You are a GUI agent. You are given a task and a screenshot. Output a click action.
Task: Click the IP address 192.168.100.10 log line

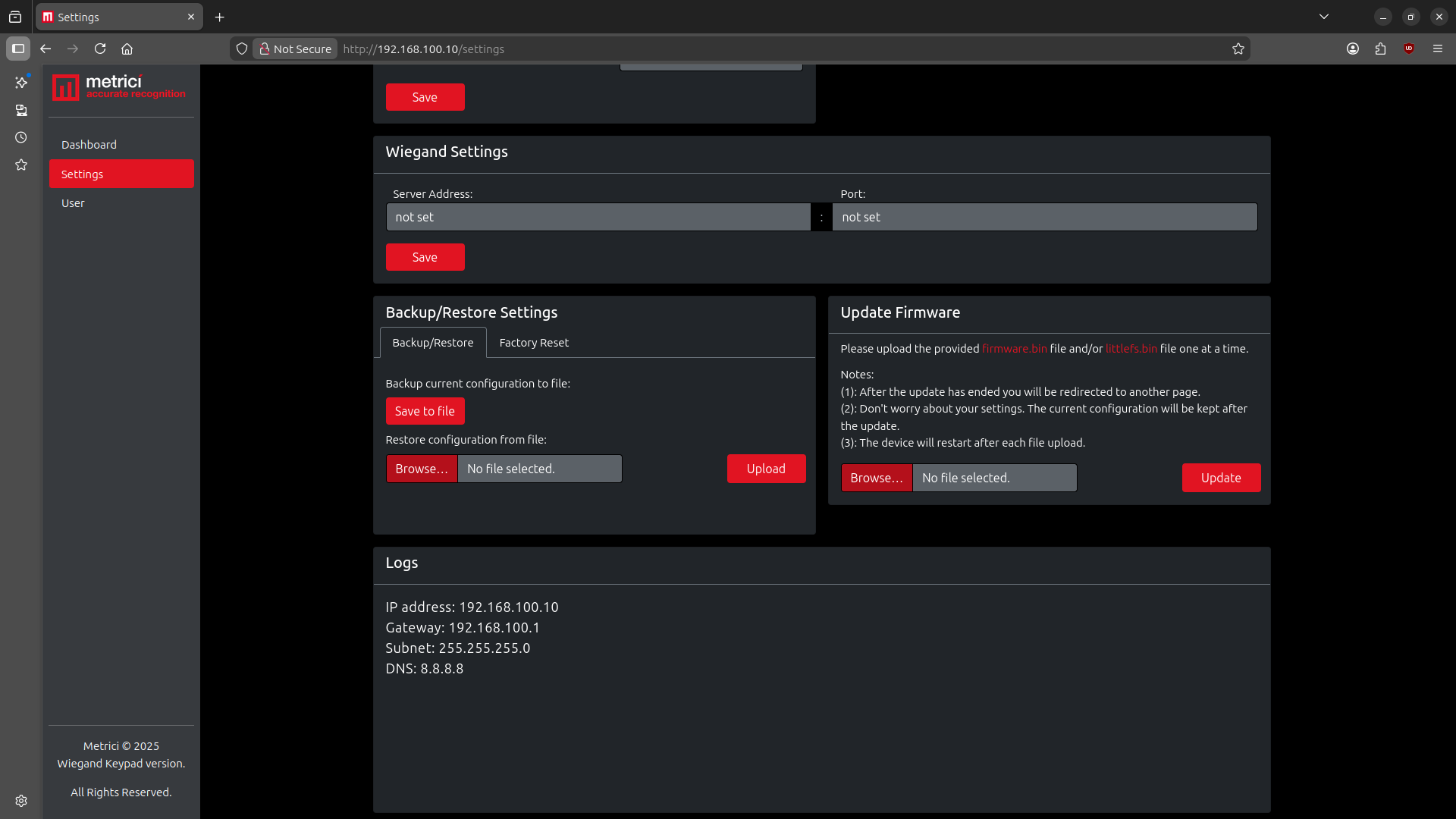pyautogui.click(x=472, y=607)
